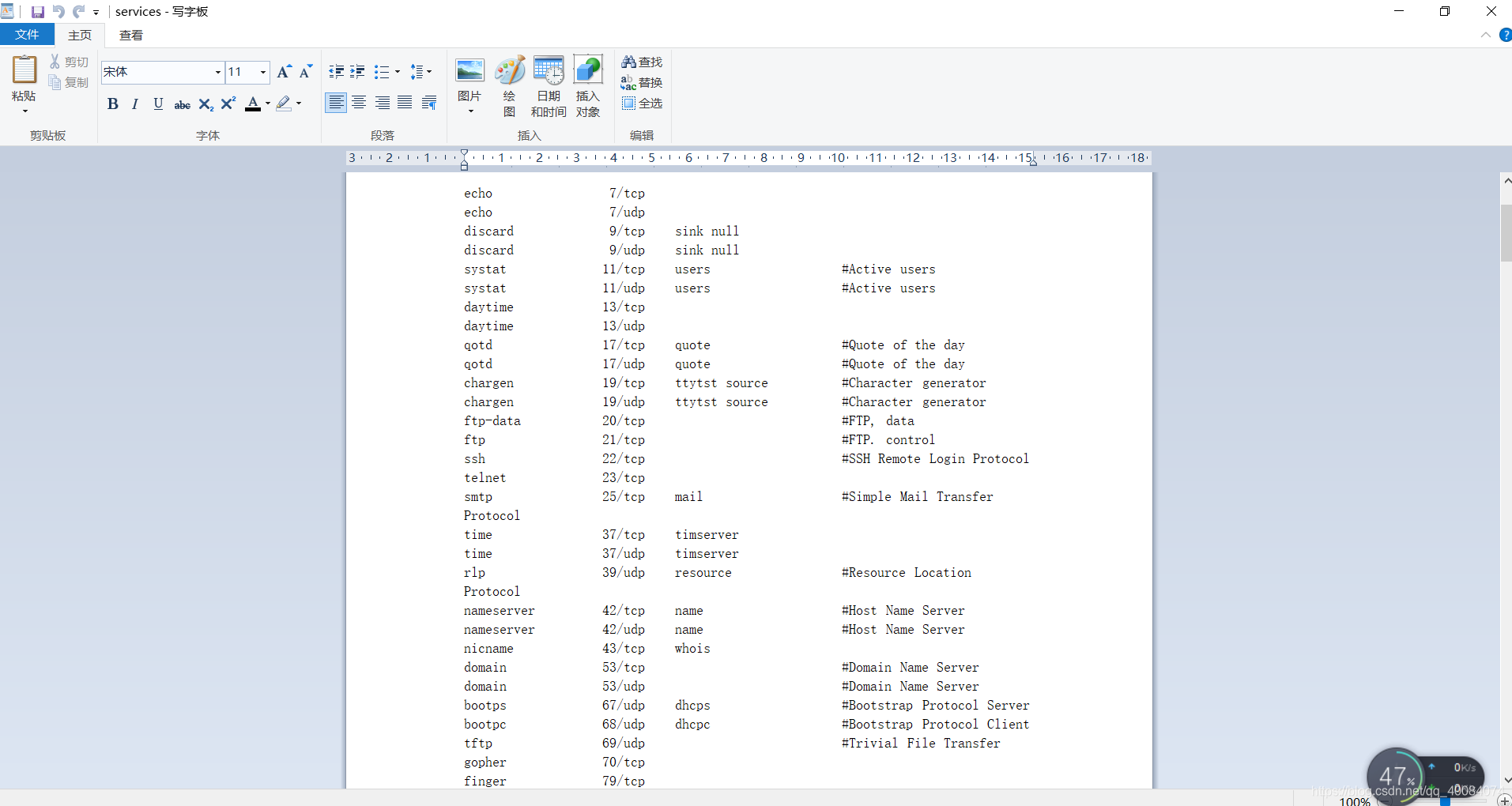The image size is (1512, 806).
Task: Open the font family combo box 宋体
Action: tap(162, 72)
